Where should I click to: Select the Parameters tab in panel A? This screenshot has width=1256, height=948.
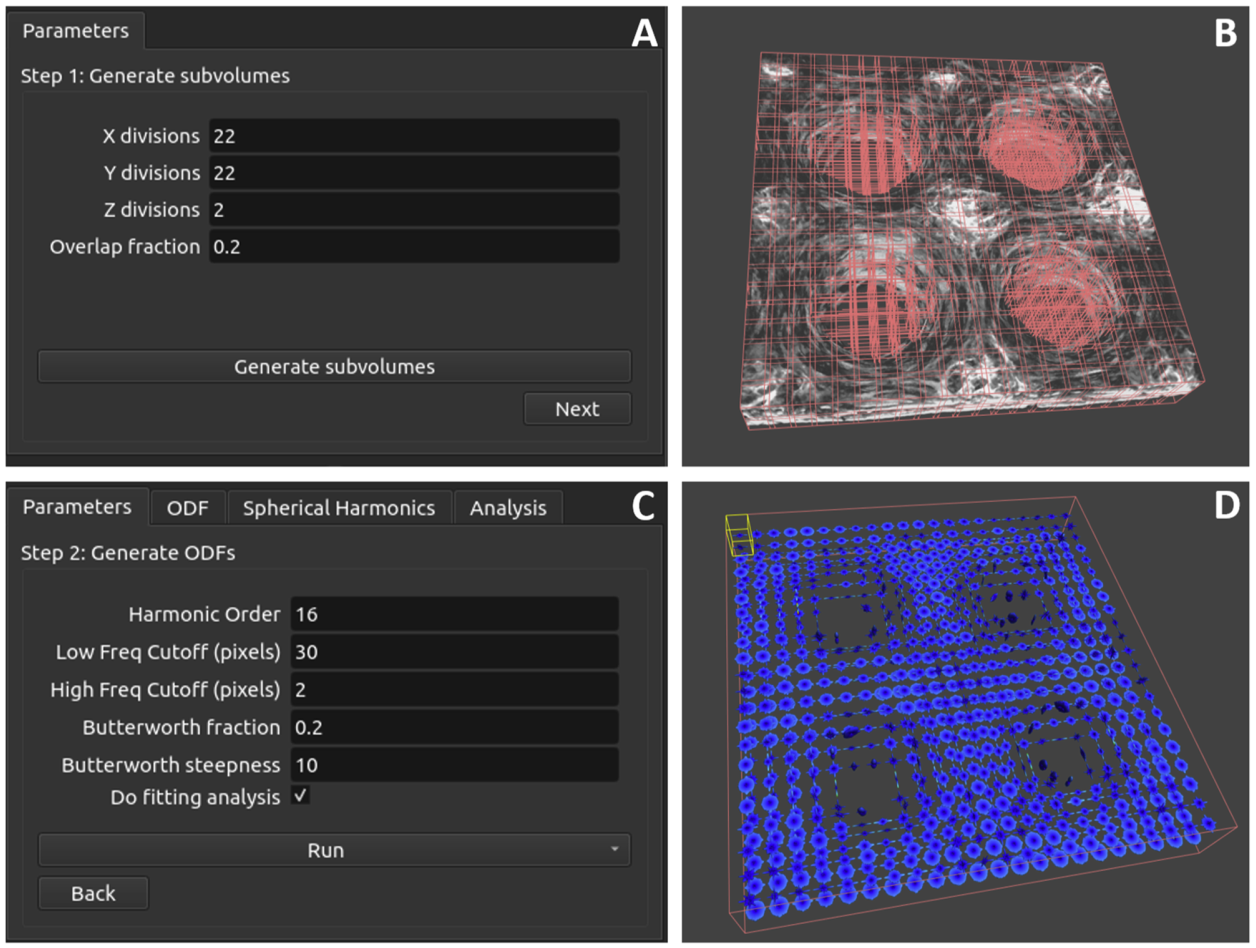[76, 30]
